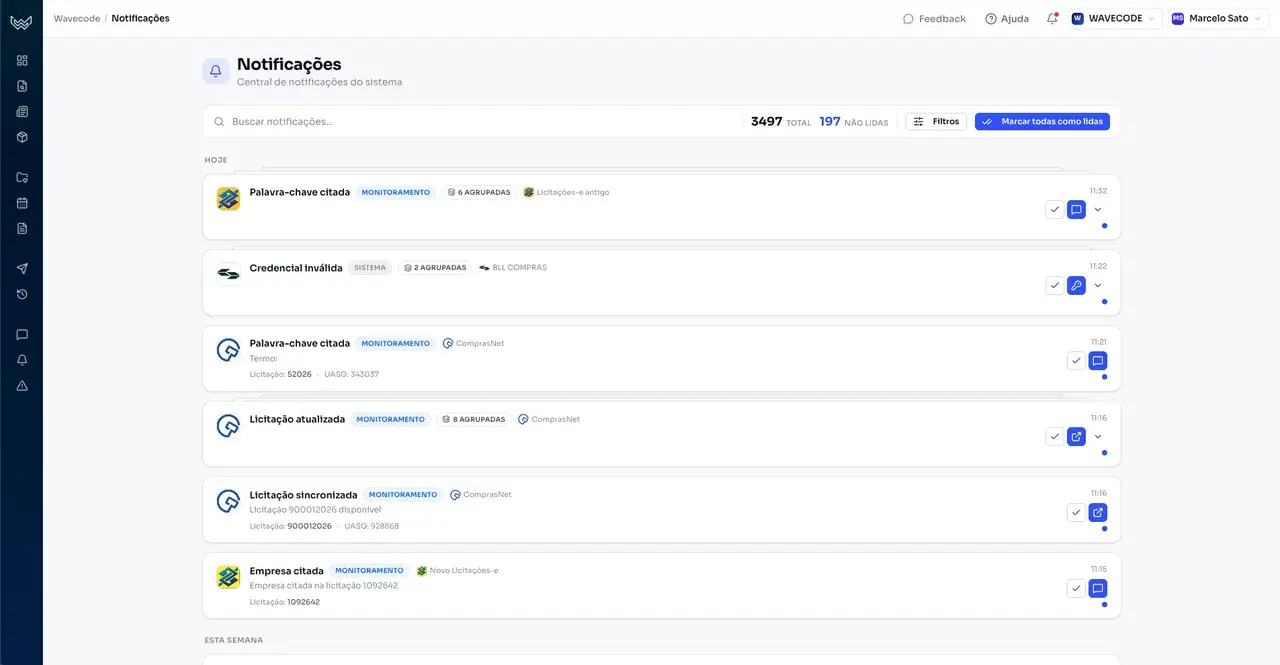Open the bell notifications icon in sidebar

point(22,360)
